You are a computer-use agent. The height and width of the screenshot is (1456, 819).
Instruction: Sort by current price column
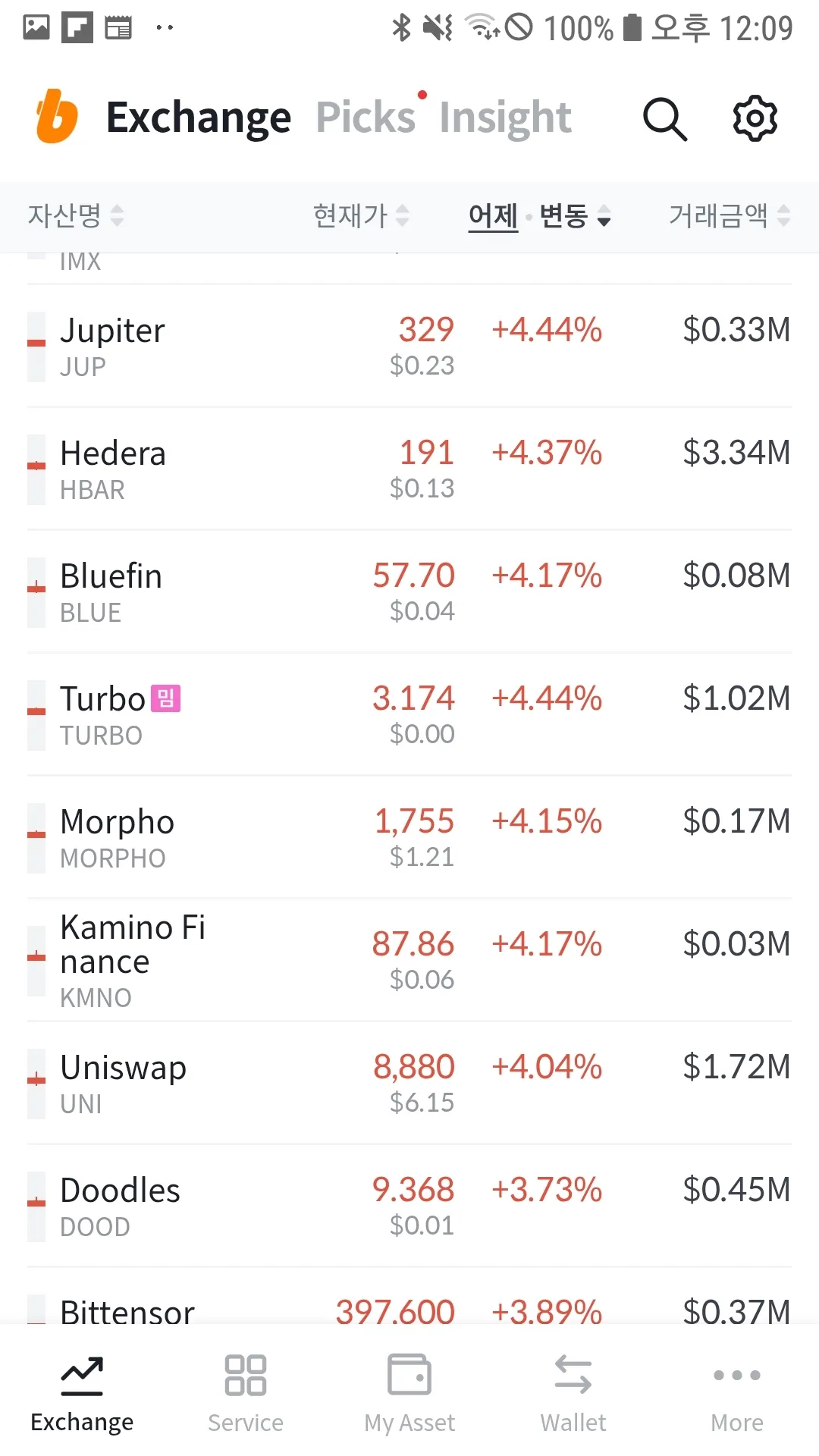click(x=360, y=216)
